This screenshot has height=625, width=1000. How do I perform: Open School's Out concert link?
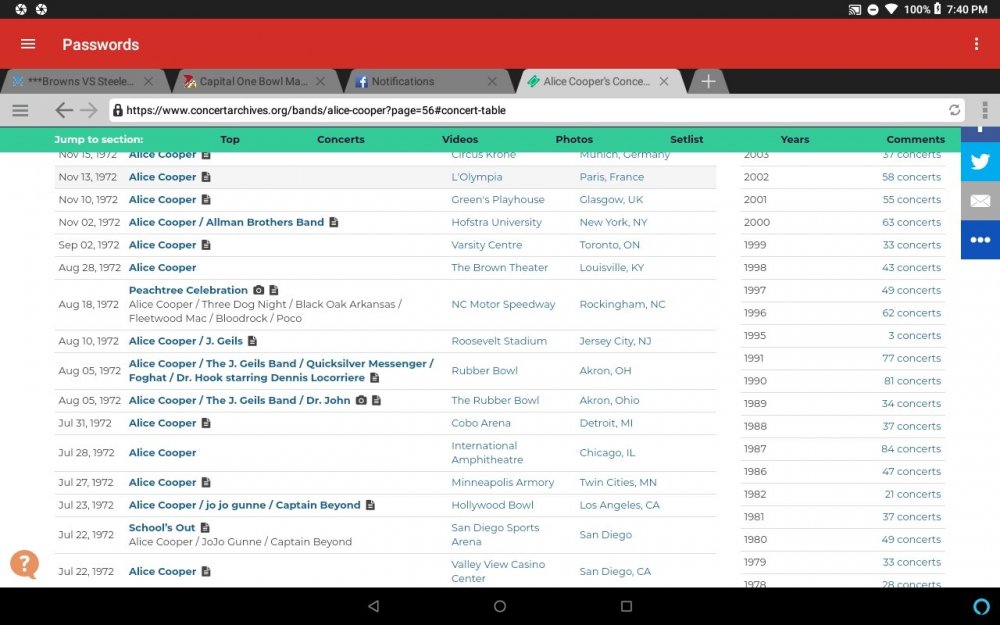tap(162, 527)
